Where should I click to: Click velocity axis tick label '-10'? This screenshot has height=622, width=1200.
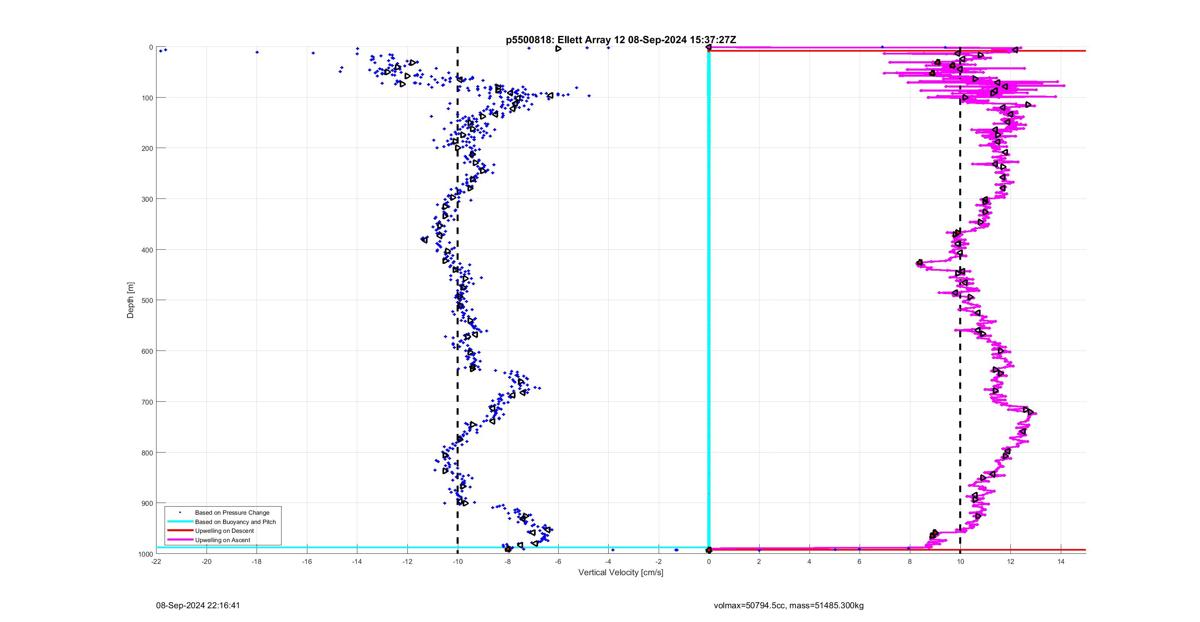457,561
